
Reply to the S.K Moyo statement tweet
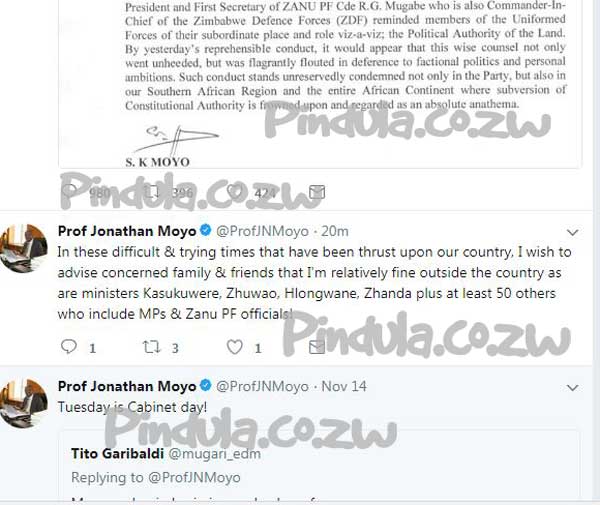[x=69, y=191]
